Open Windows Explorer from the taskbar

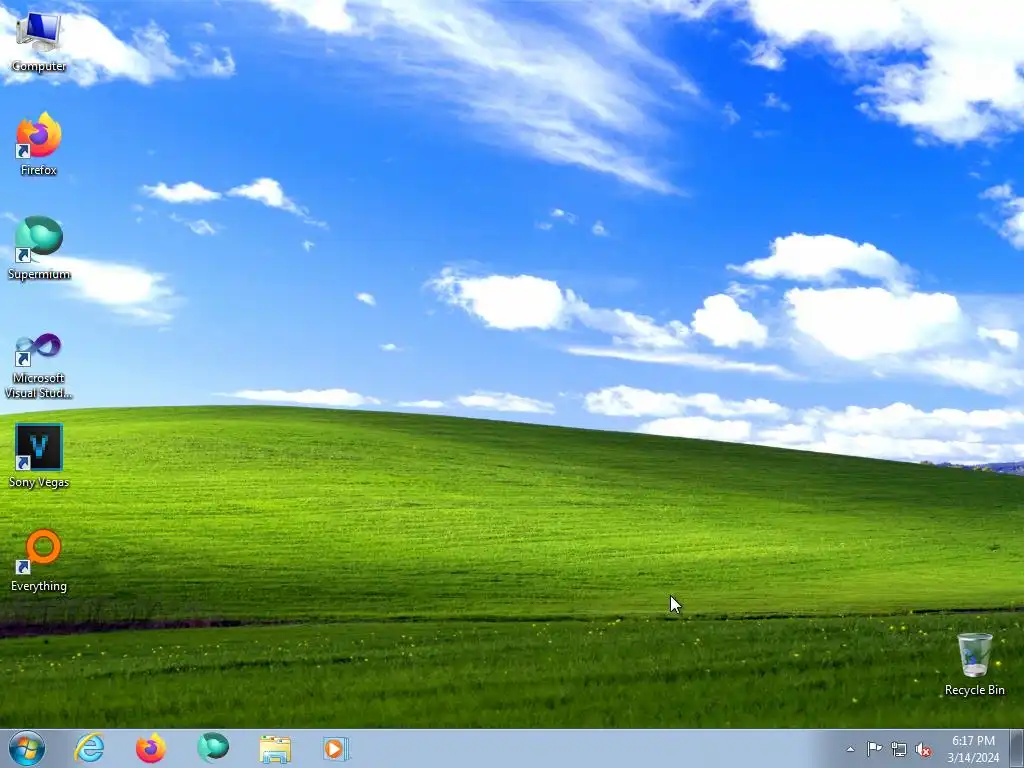click(275, 749)
